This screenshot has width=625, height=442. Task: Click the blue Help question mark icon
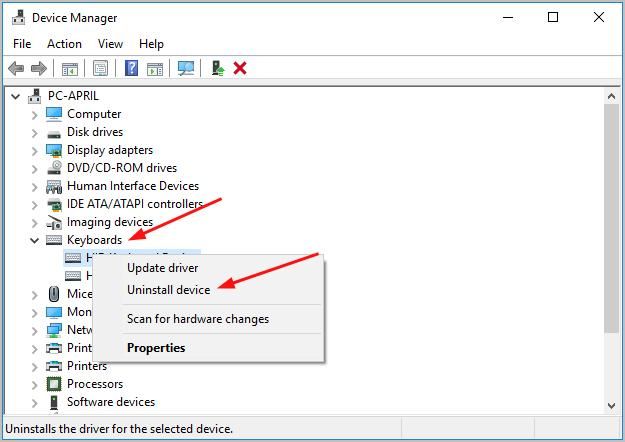pyautogui.click(x=131, y=69)
